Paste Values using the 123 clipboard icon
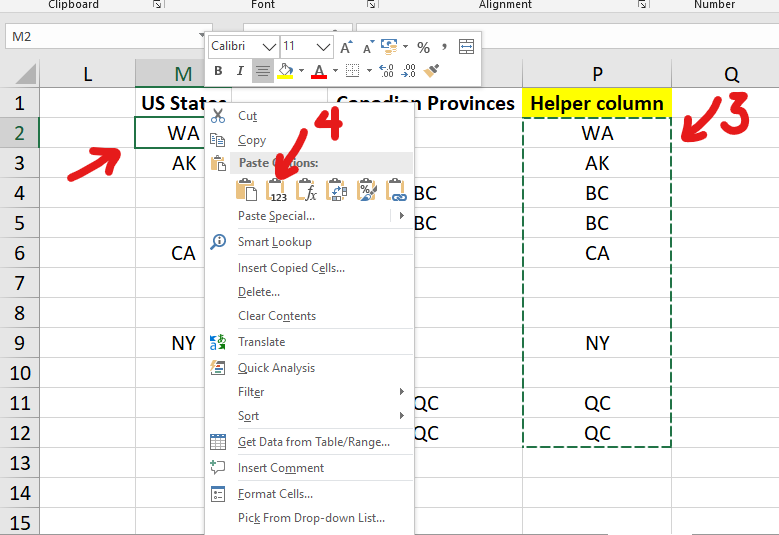This screenshot has height=535, width=779. [277, 190]
